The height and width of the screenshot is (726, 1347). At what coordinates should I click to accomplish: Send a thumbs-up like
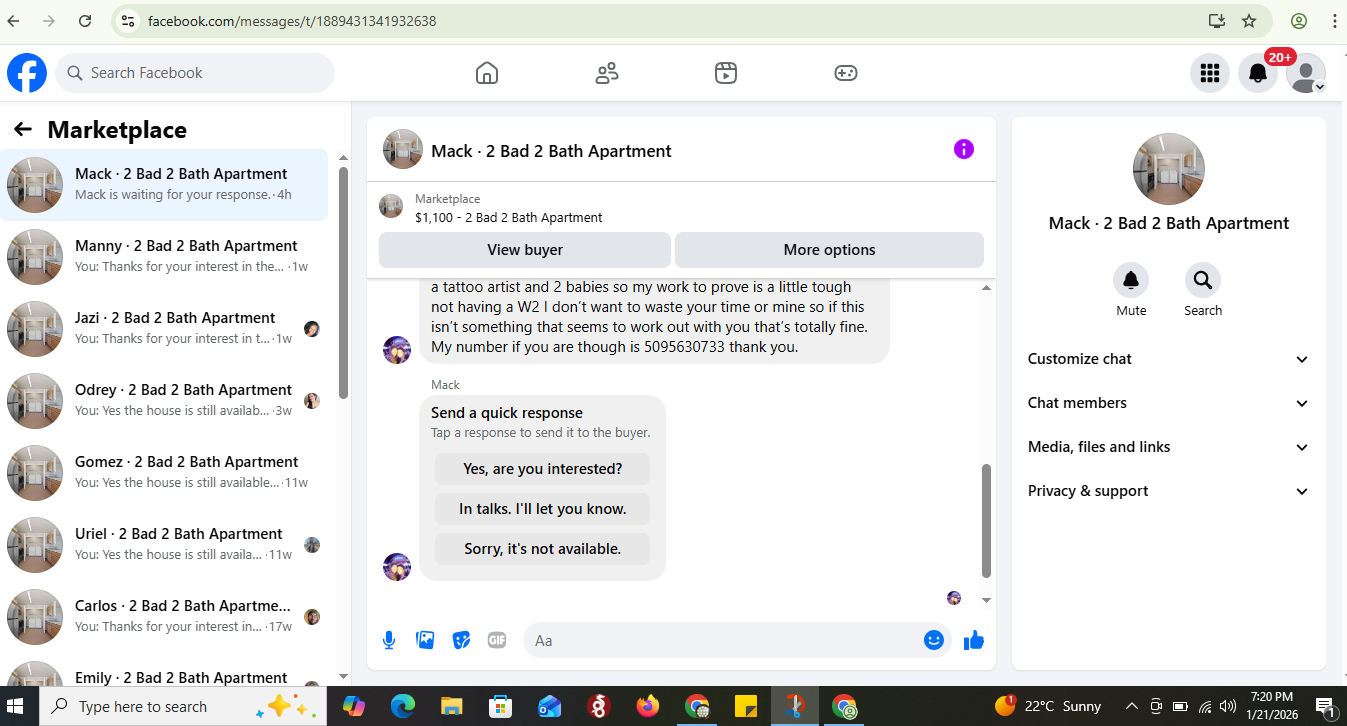(x=974, y=640)
